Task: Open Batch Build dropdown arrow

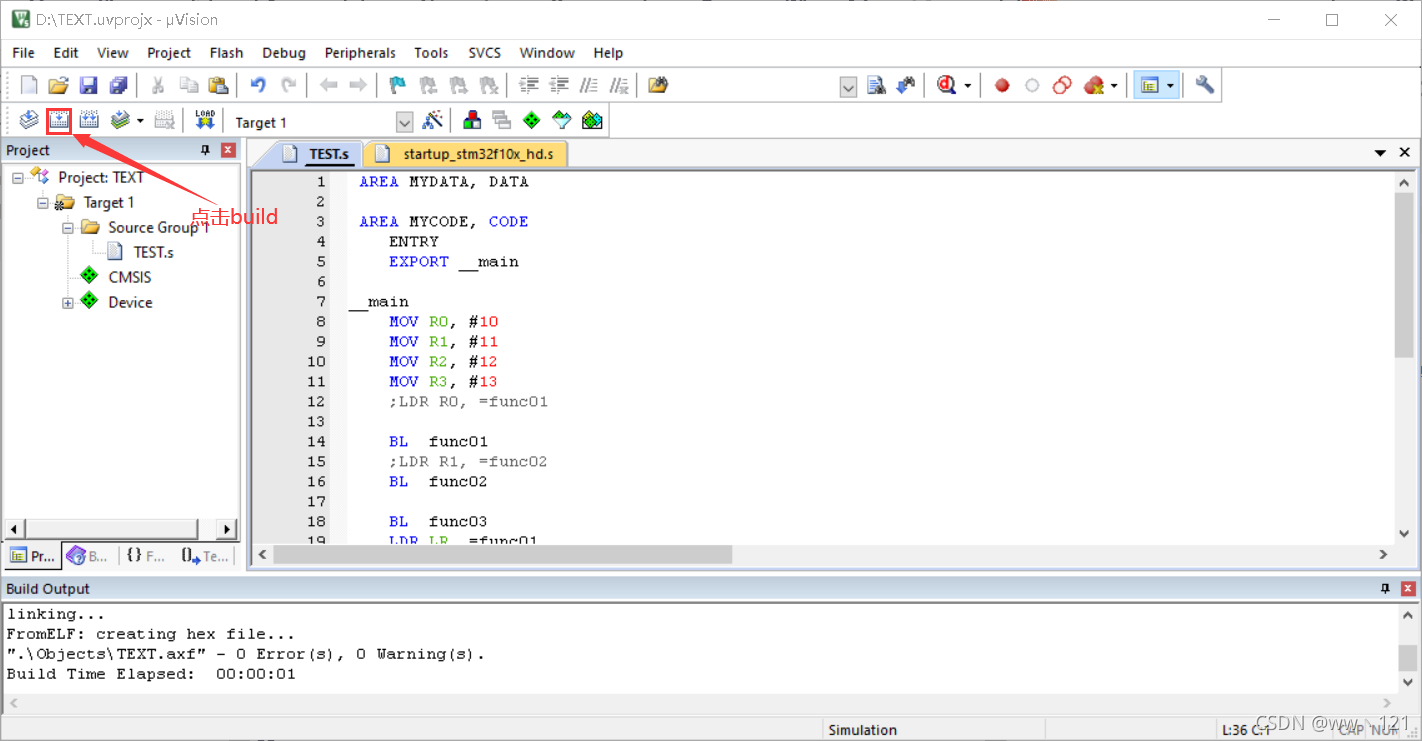Action: (140, 121)
